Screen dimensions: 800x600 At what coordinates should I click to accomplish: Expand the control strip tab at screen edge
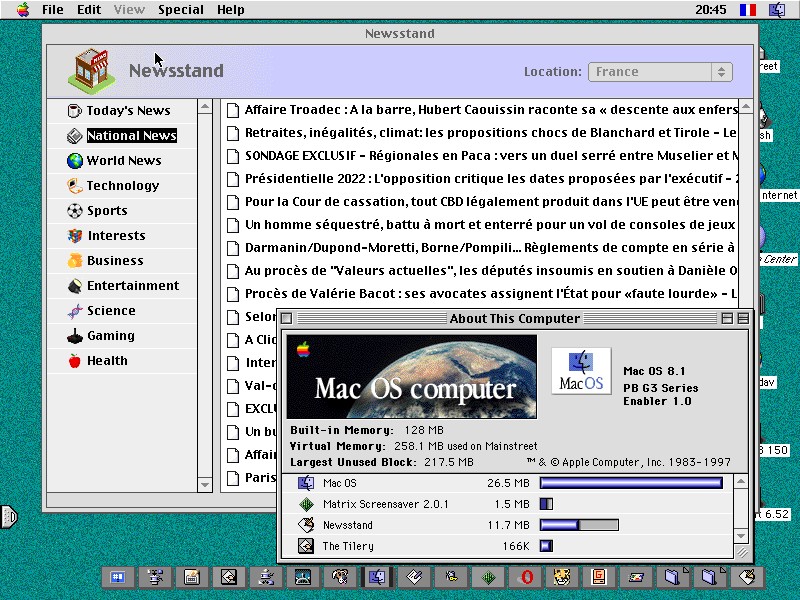coord(9,517)
